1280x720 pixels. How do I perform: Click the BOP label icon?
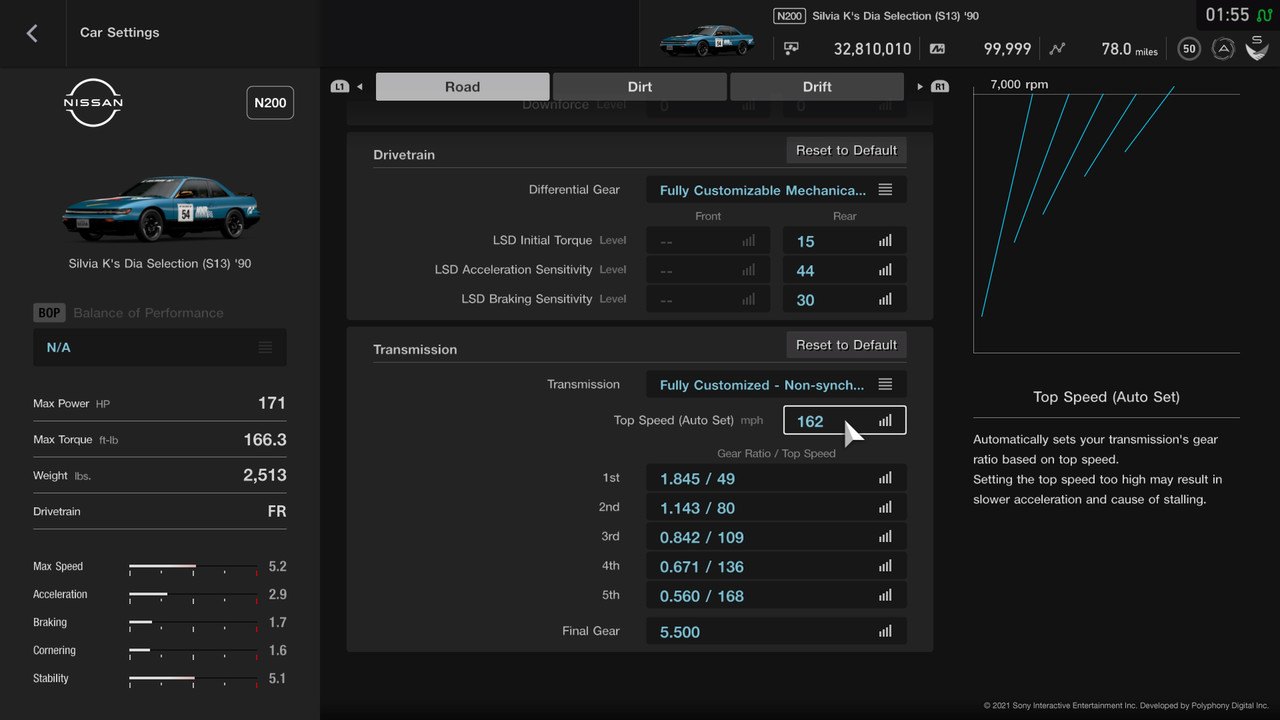(x=49, y=313)
